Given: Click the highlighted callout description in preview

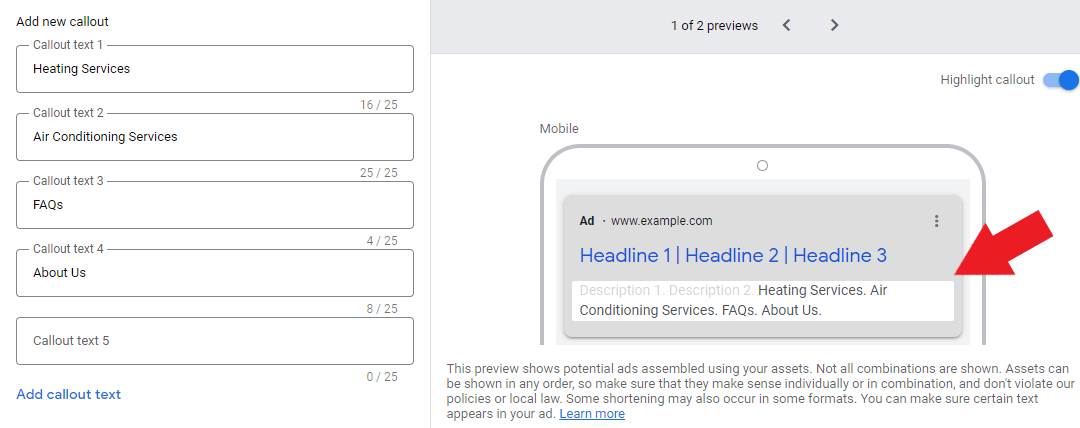Looking at the screenshot, I should pyautogui.click(x=762, y=300).
